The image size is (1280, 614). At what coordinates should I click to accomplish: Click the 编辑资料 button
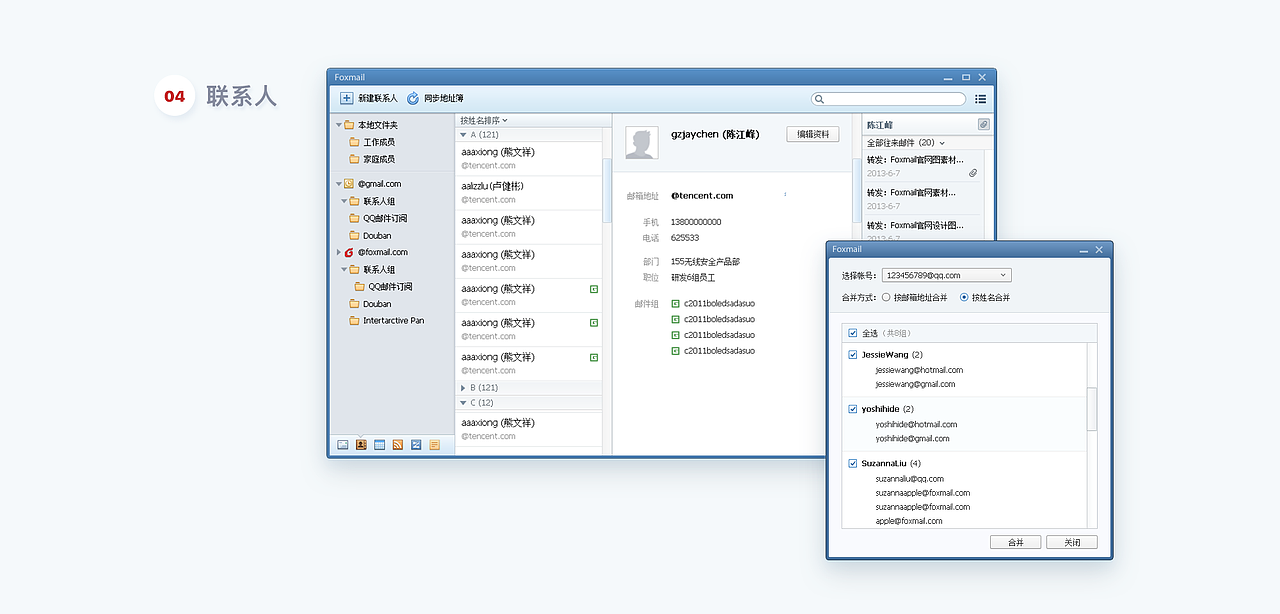pos(812,134)
